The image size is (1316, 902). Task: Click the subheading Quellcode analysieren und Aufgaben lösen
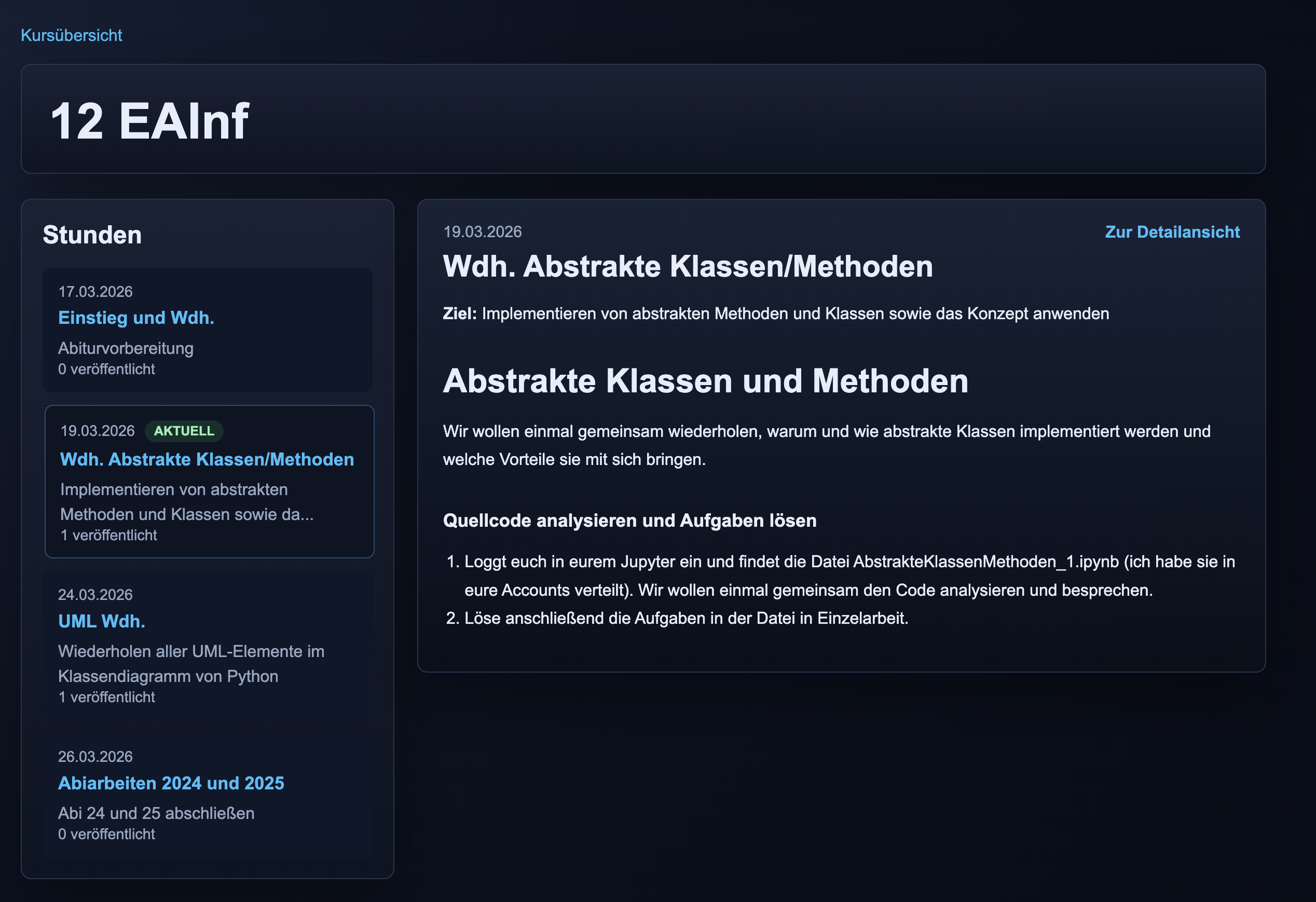[x=629, y=521]
